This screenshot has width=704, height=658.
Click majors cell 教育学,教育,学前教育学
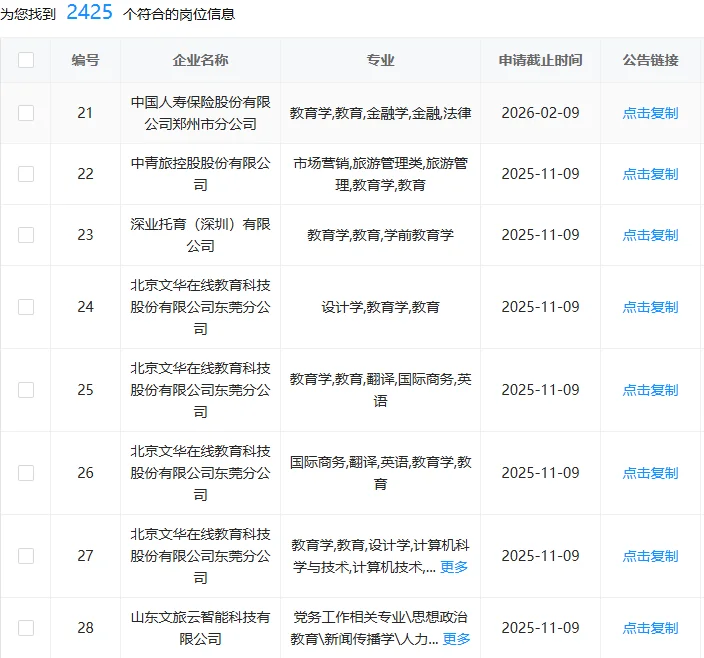(380, 235)
